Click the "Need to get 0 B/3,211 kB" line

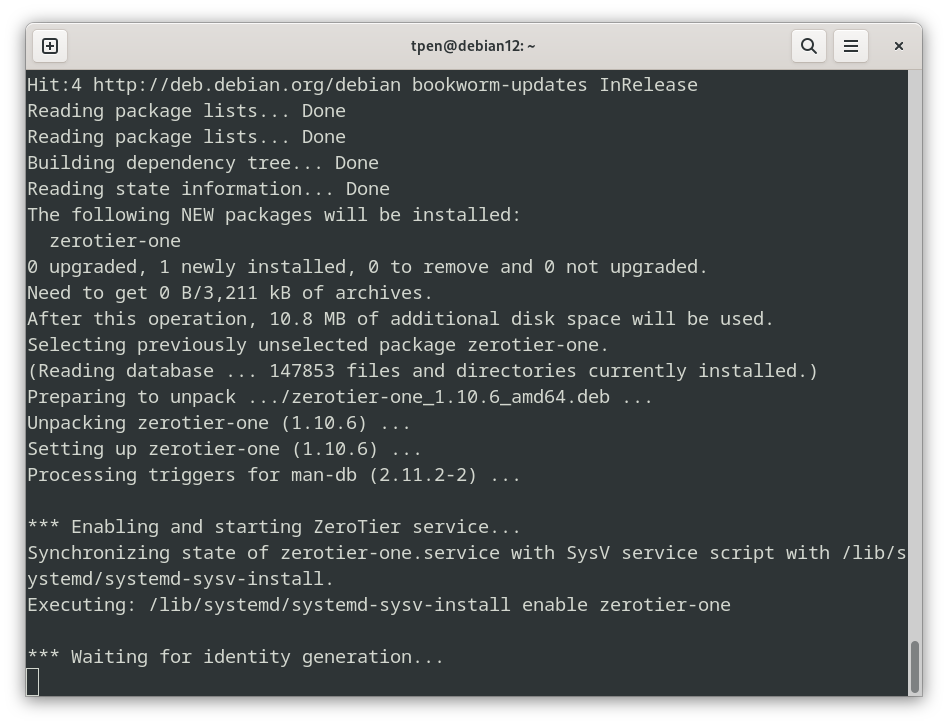[230, 293]
